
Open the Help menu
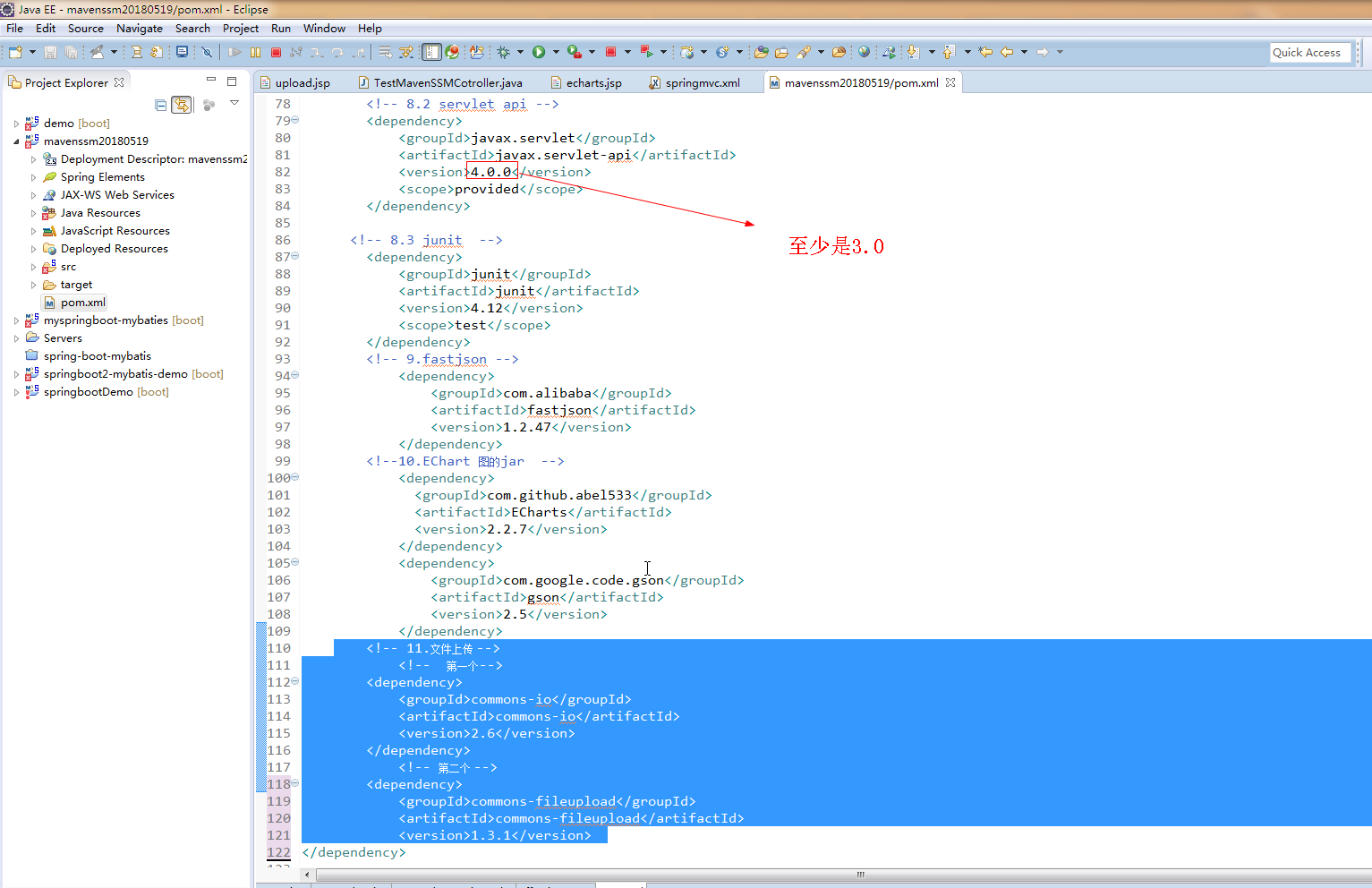(370, 29)
